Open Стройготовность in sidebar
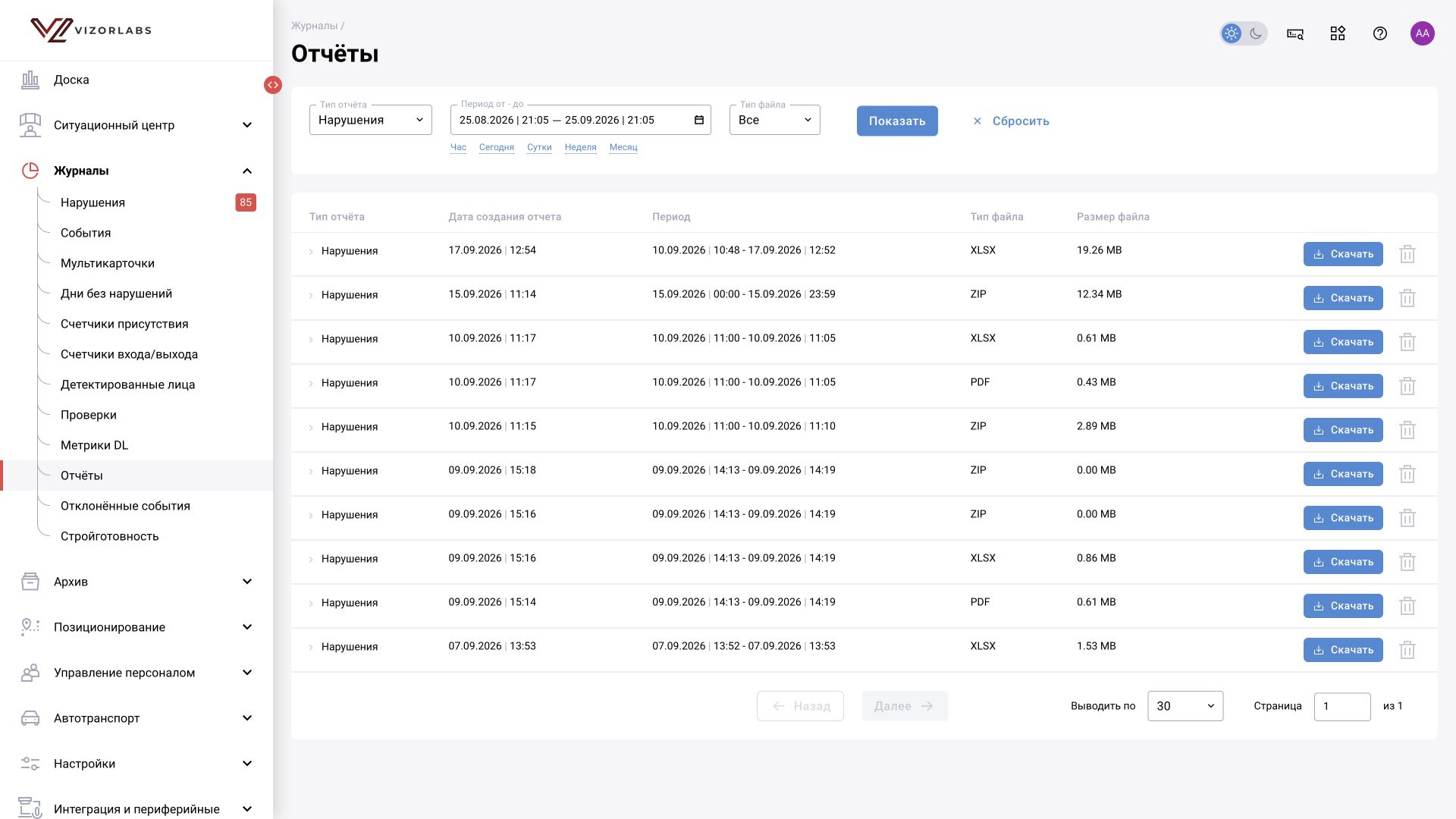This screenshot has width=1456, height=819. tap(110, 536)
